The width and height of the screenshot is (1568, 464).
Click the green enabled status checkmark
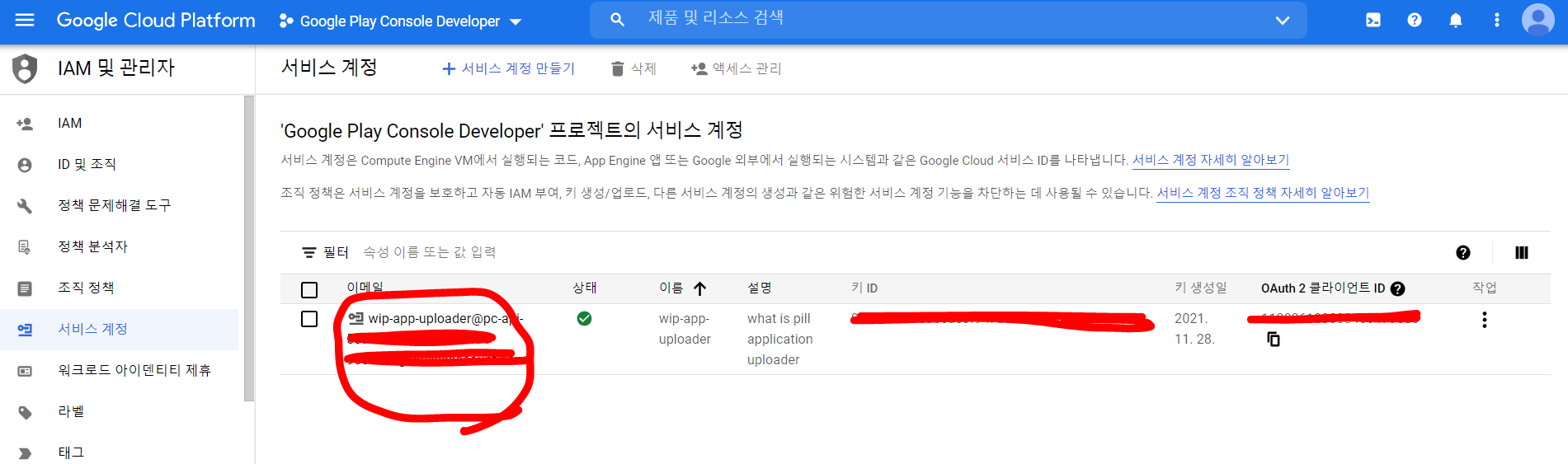point(584,318)
